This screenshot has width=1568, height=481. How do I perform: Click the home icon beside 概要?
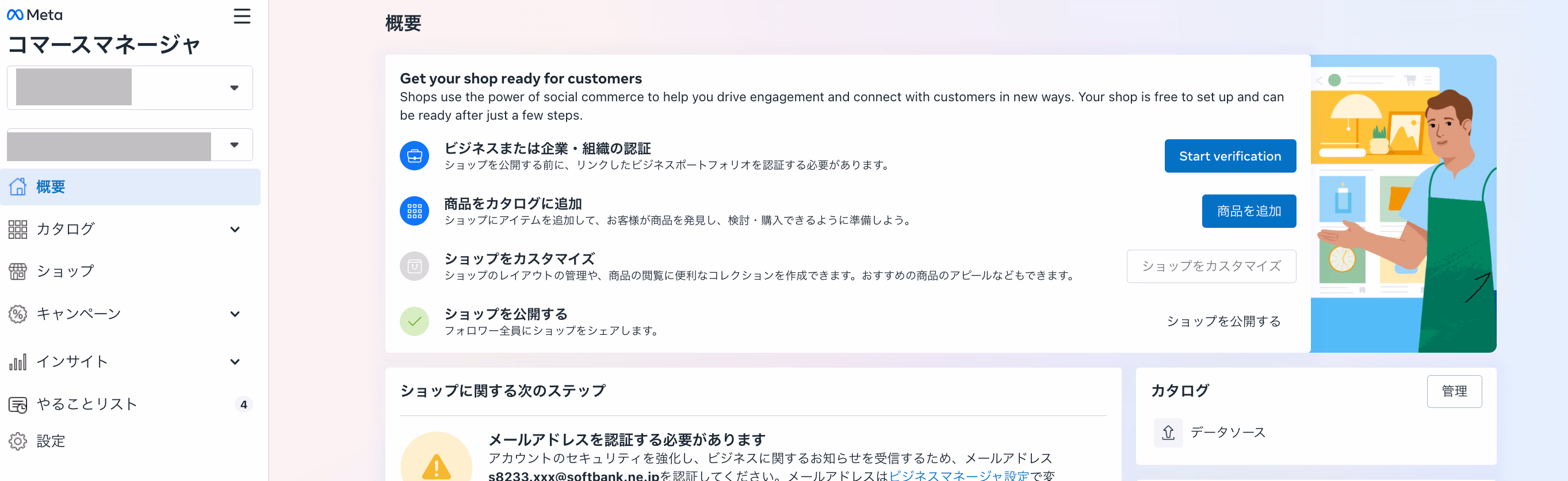pos(18,186)
